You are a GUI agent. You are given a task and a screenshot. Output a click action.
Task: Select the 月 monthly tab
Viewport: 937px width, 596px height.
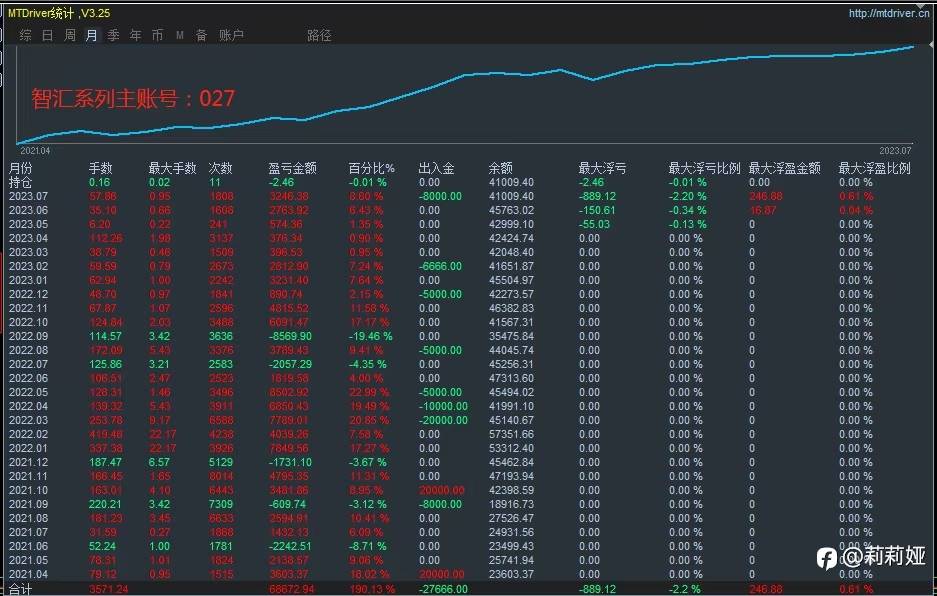[91, 35]
